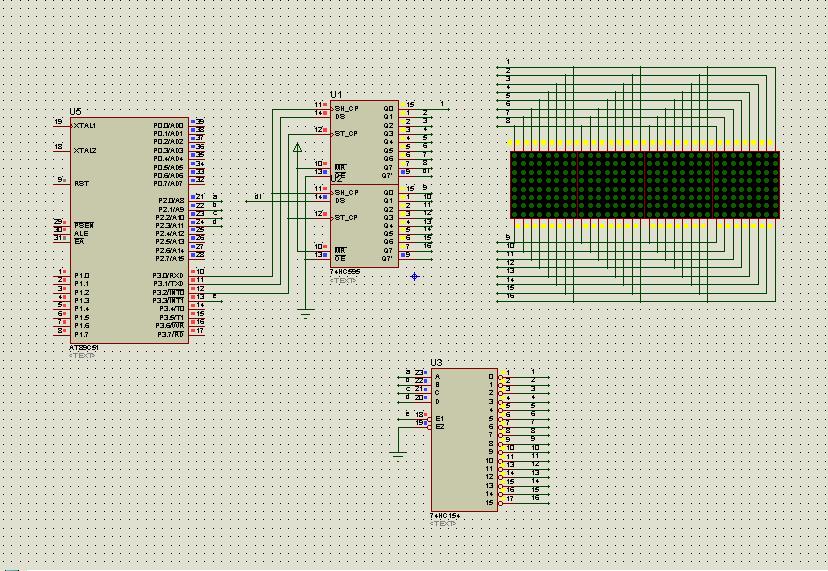
Task: Select the U2 74HC595 shift register
Action: 363,225
